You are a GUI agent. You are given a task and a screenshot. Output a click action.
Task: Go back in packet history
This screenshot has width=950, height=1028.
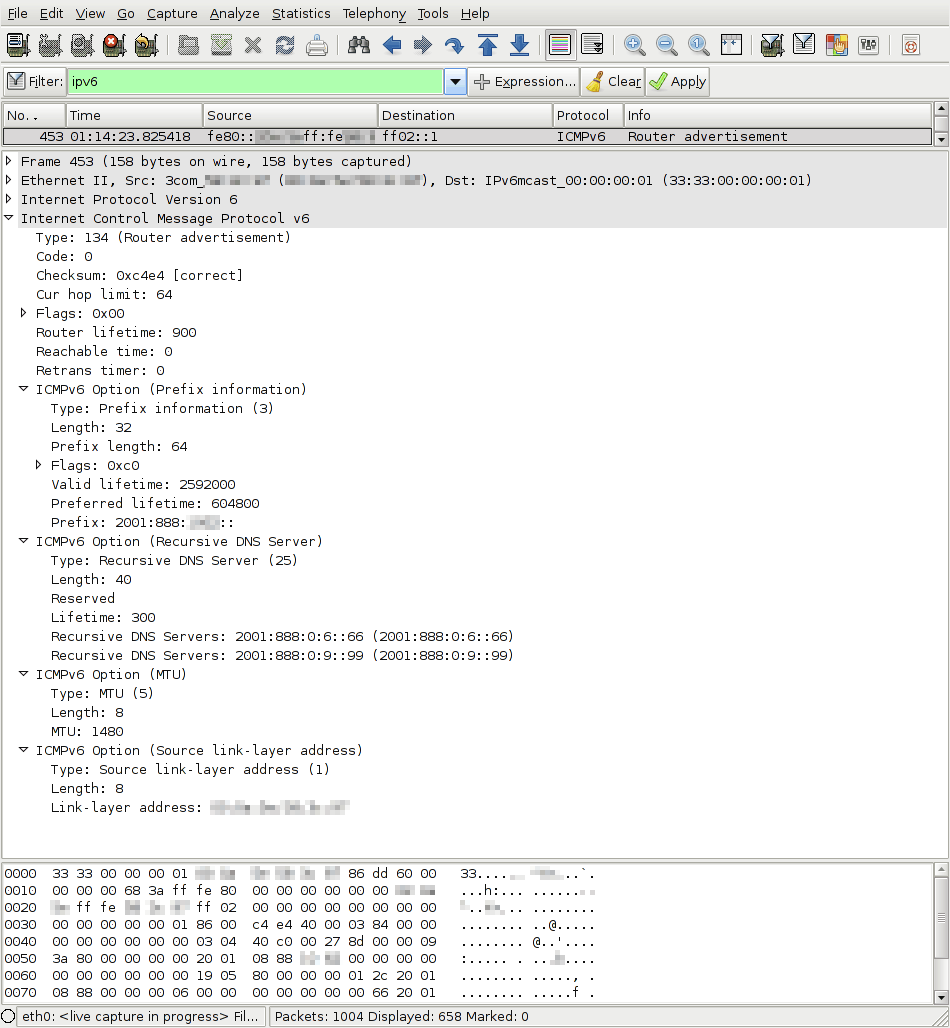tap(391, 45)
